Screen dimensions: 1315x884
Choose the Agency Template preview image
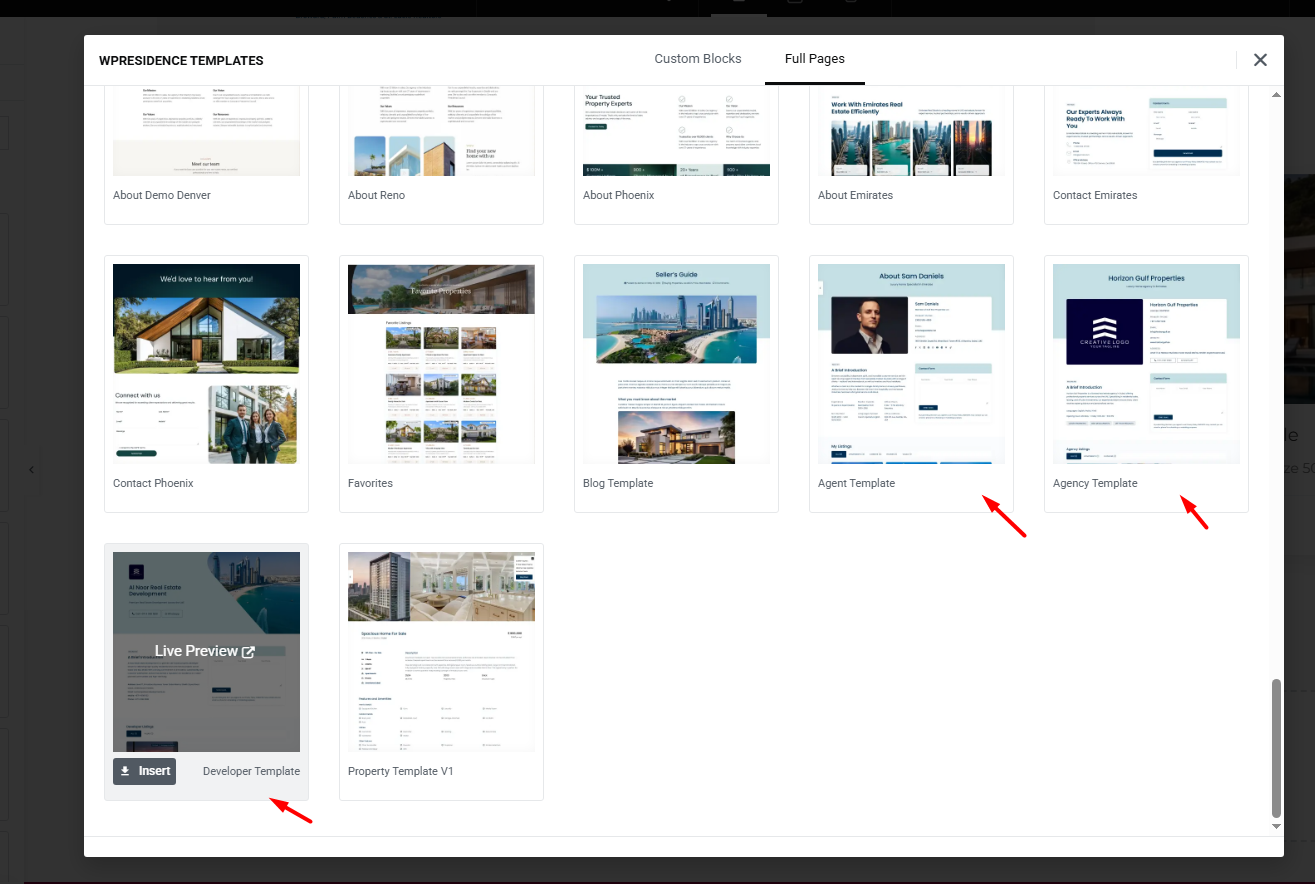tap(1146, 364)
